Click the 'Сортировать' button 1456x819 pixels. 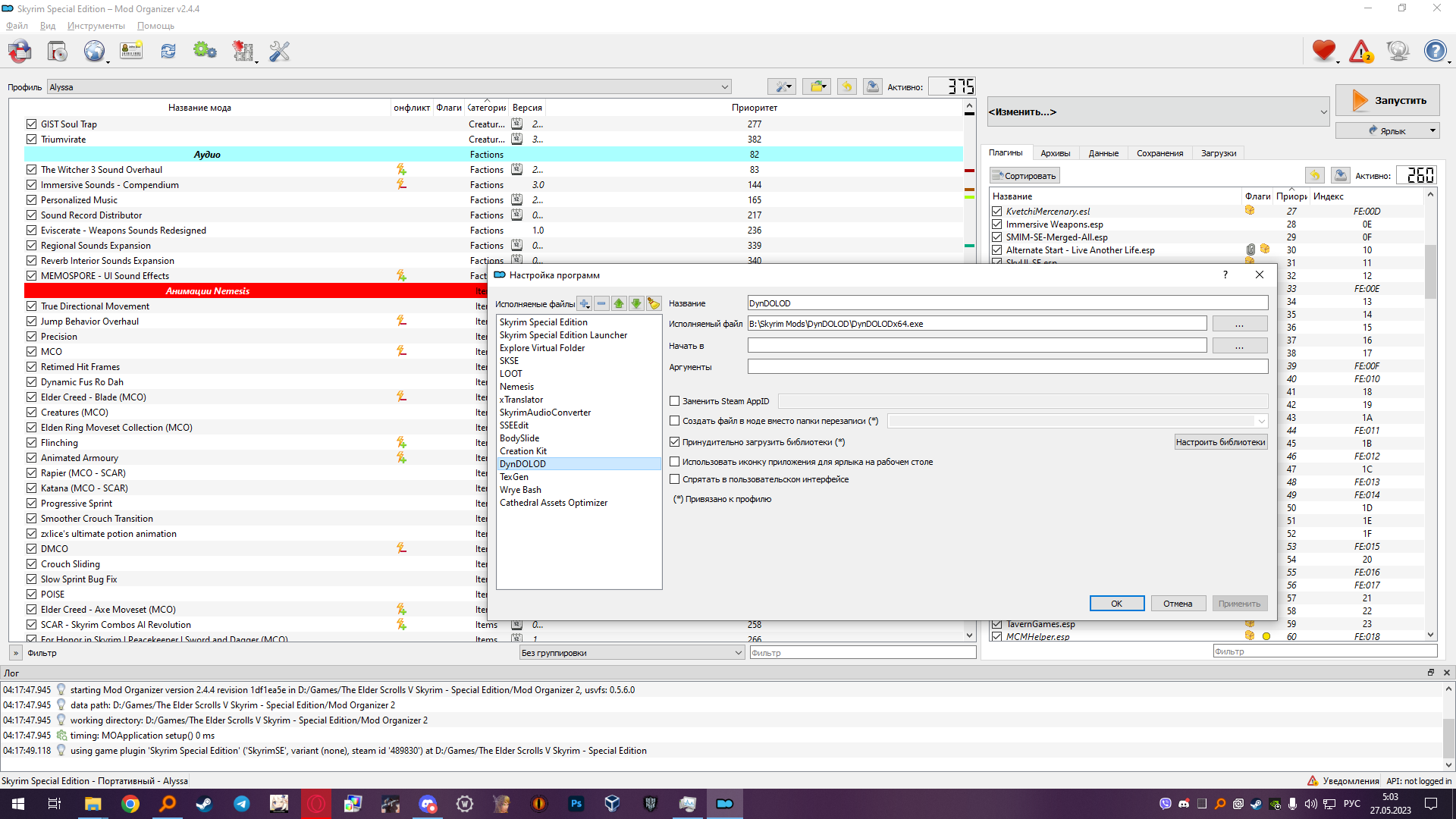[1025, 176]
